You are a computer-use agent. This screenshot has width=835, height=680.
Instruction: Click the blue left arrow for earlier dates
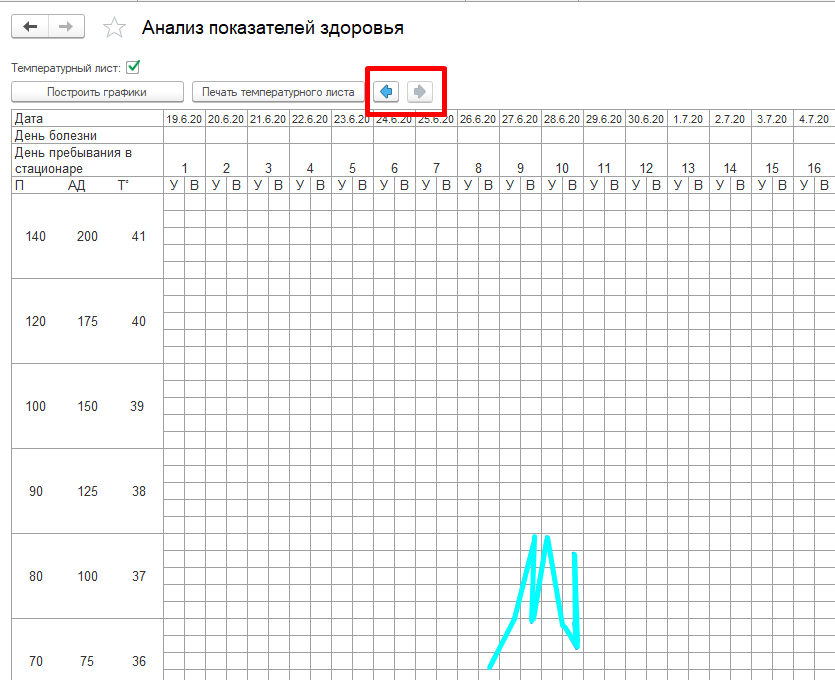point(386,92)
